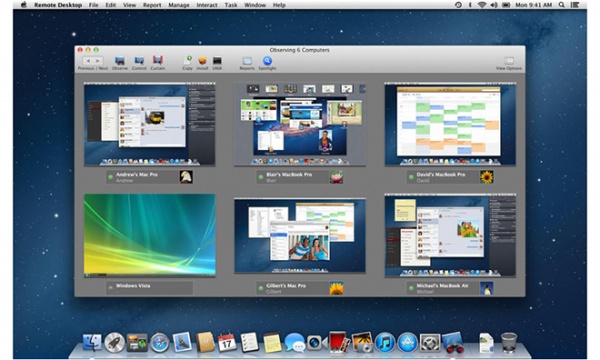
Task: Click Gilbert's sunflower user picture
Action: [x=336, y=288]
